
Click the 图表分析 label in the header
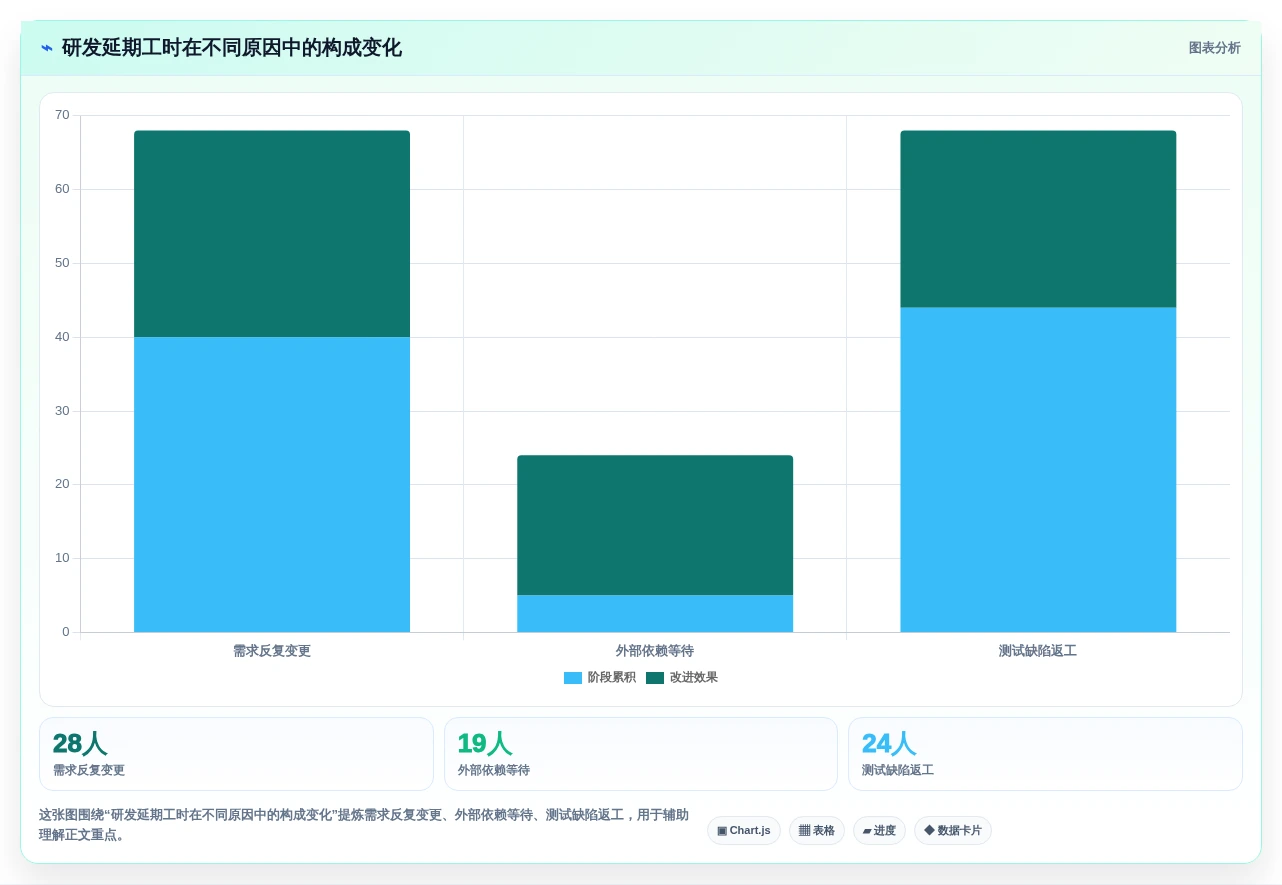(1214, 48)
